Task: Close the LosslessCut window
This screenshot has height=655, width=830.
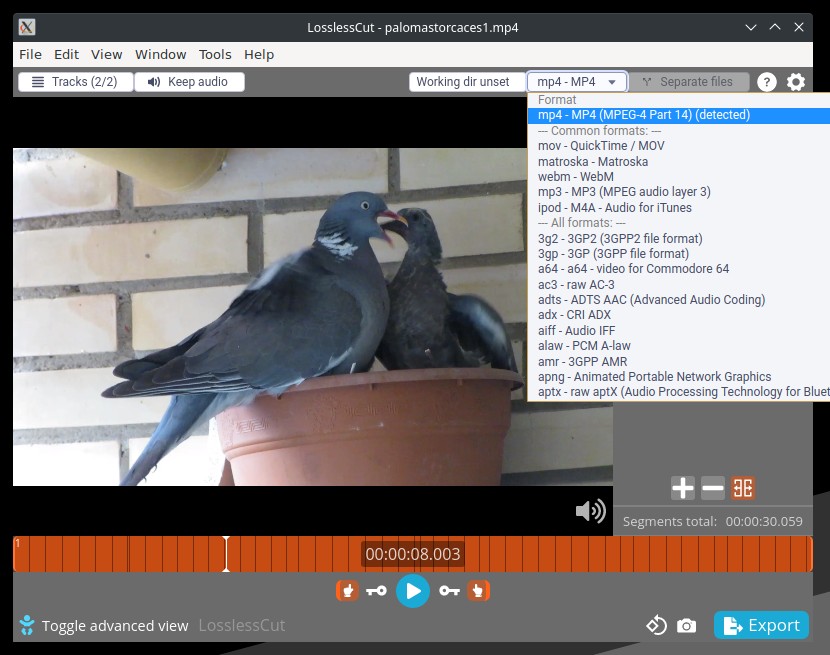Action: pyautogui.click(x=799, y=27)
